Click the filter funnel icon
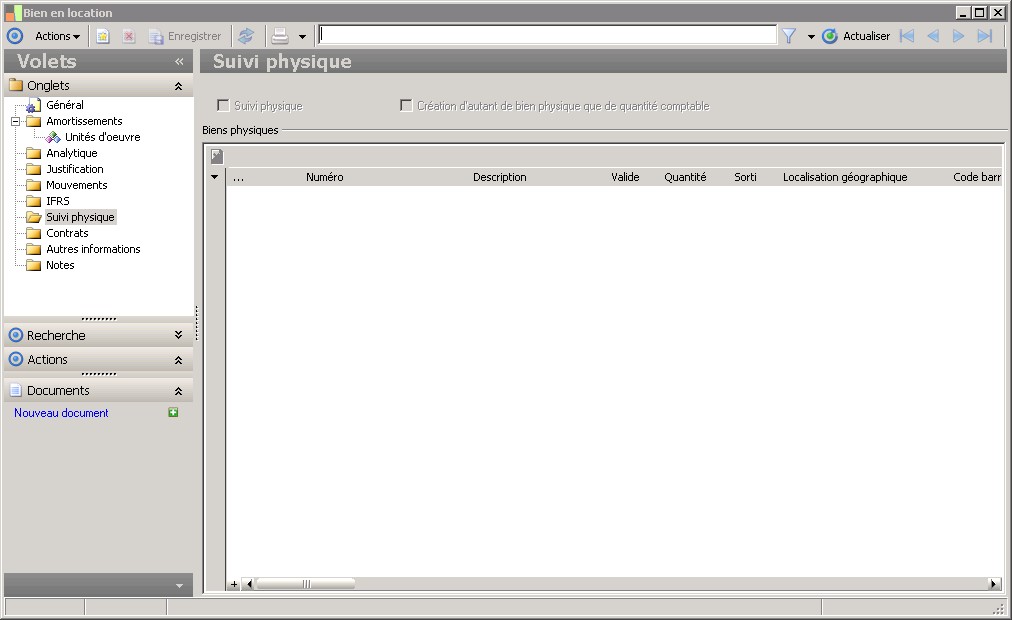The width and height of the screenshot is (1012, 620). [789, 36]
